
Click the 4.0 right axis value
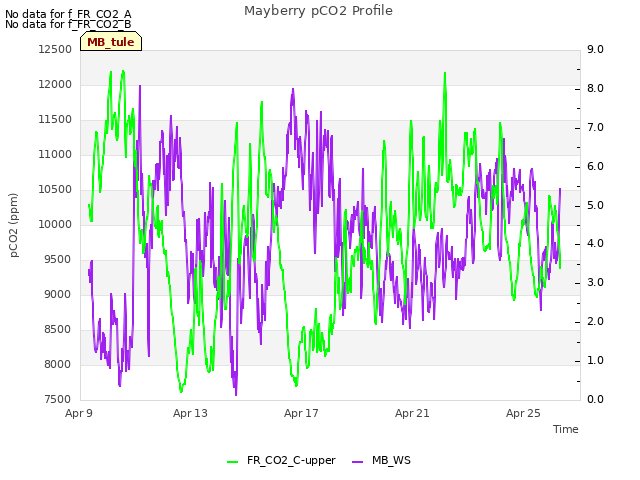[x=595, y=244]
